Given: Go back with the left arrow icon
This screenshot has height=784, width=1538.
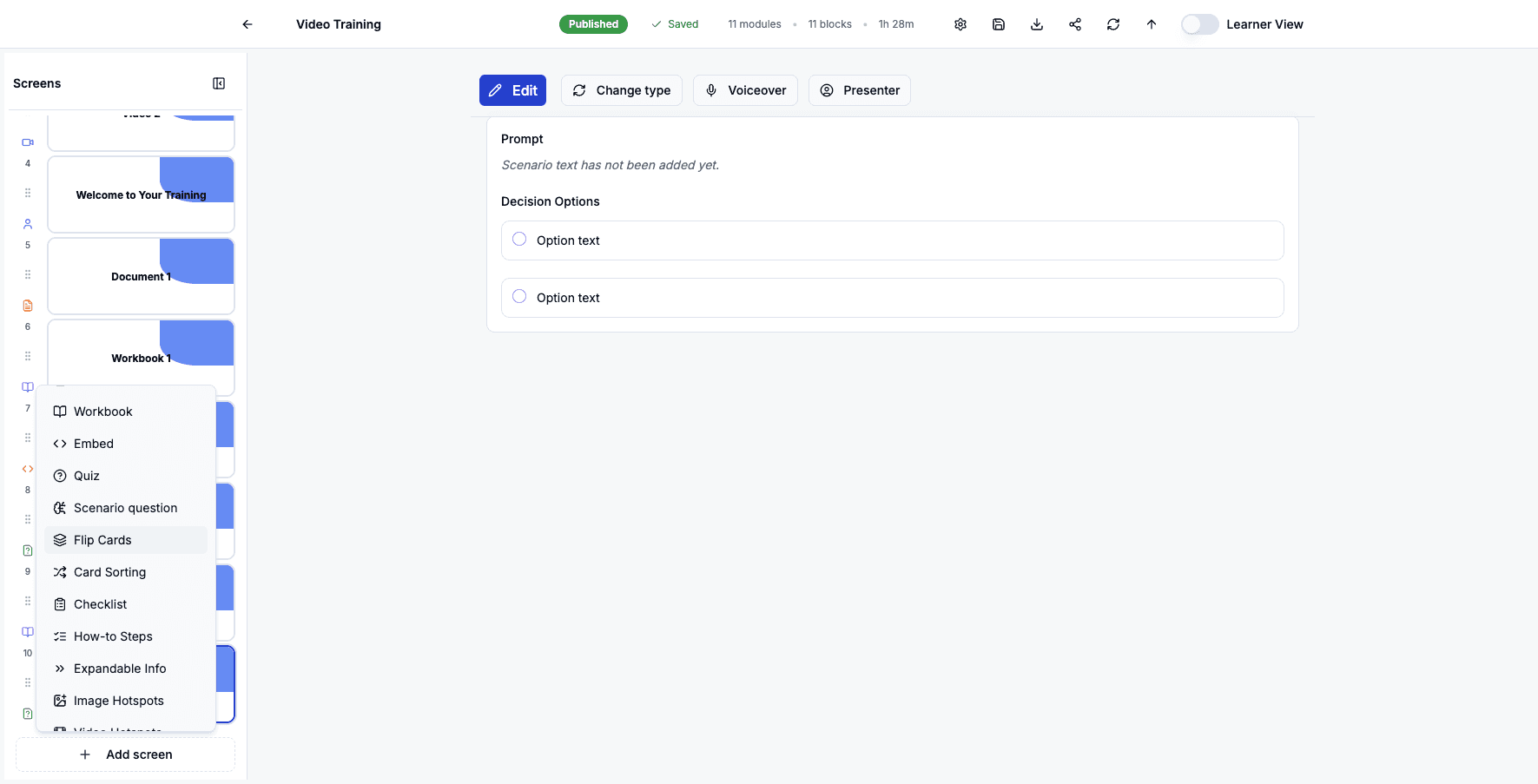Looking at the screenshot, I should 248,24.
